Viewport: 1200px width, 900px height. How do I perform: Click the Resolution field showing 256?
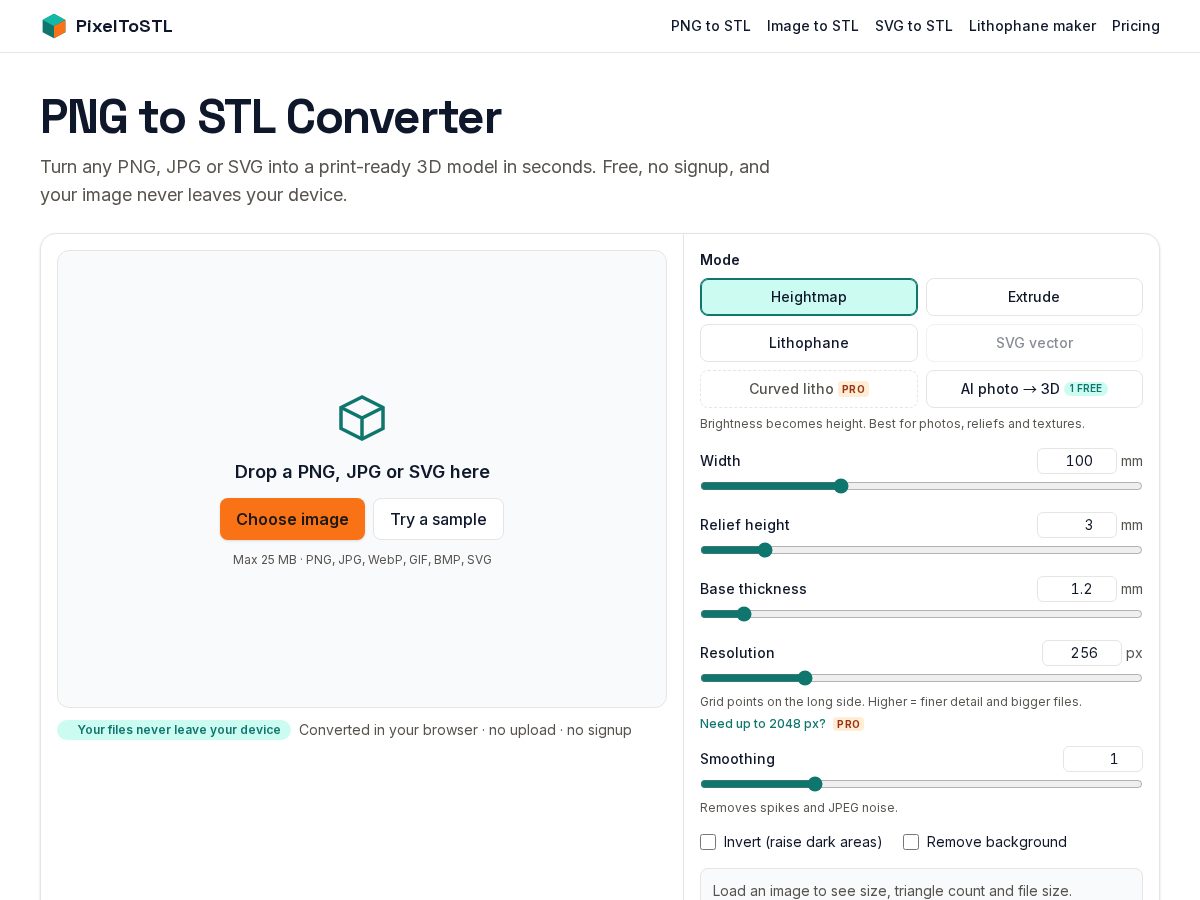[1082, 653]
